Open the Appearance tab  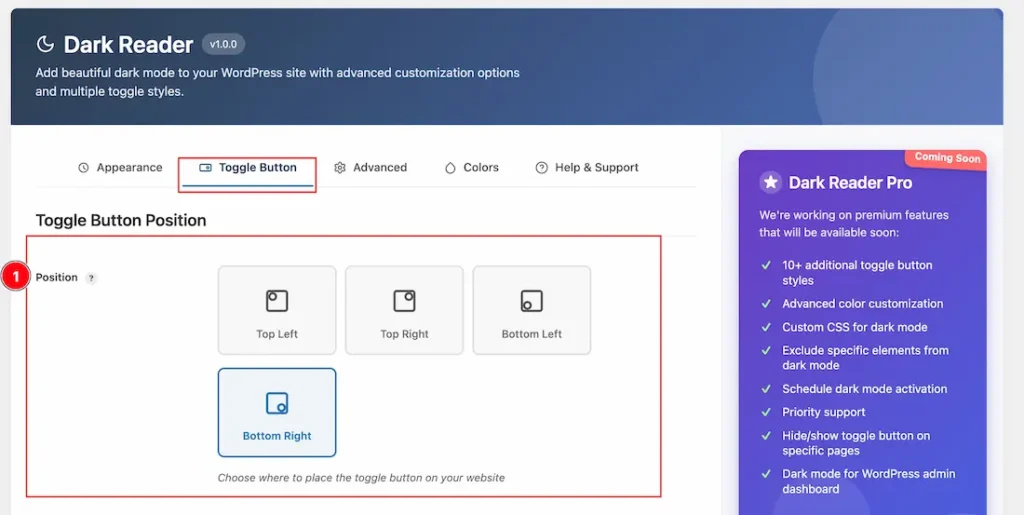point(120,168)
